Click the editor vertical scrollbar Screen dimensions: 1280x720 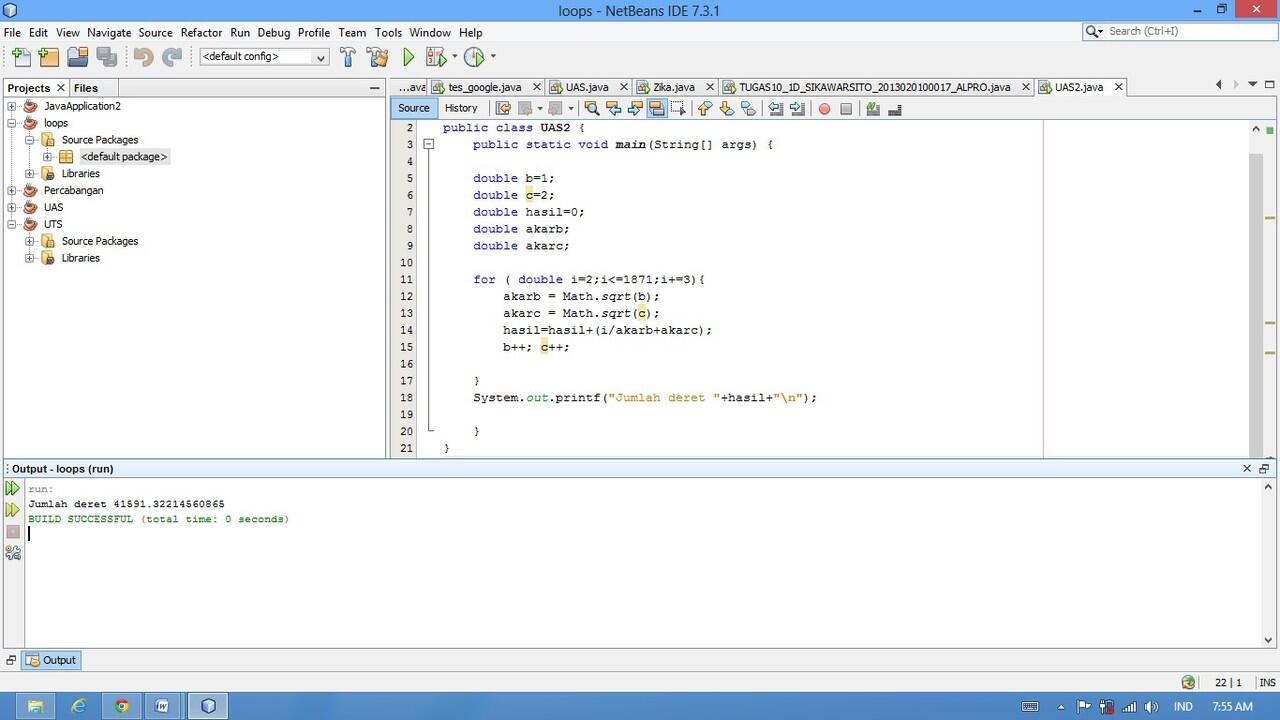point(1256,290)
